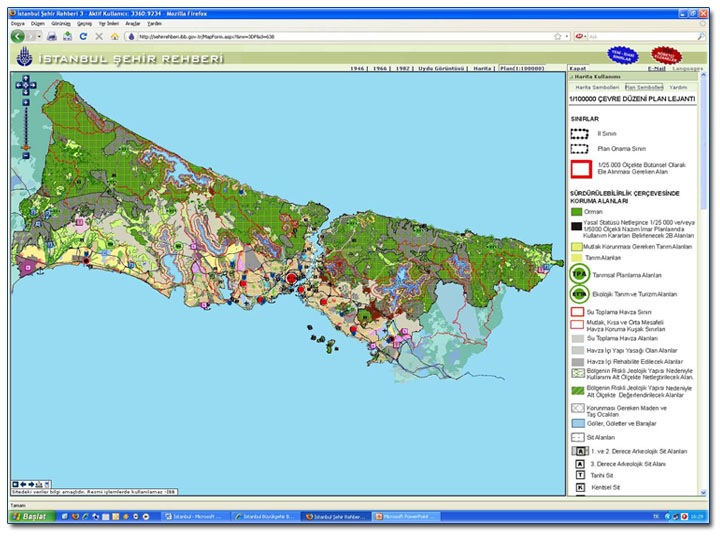Select the Plan(1:100000) view
Image resolution: width=720 pixels, height=536 pixels.
pyautogui.click(x=522, y=68)
